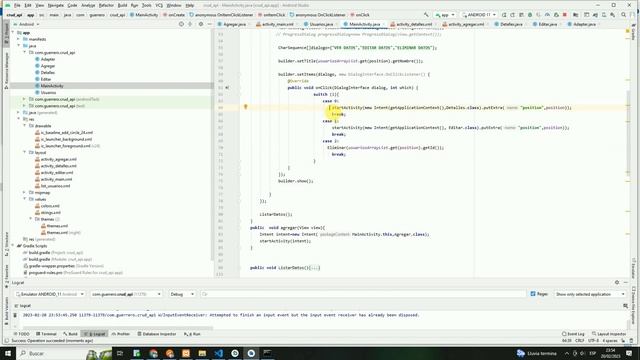This screenshot has height=360, width=640.
Task: Open the terminal app in taskbar
Action: (x=267, y=353)
